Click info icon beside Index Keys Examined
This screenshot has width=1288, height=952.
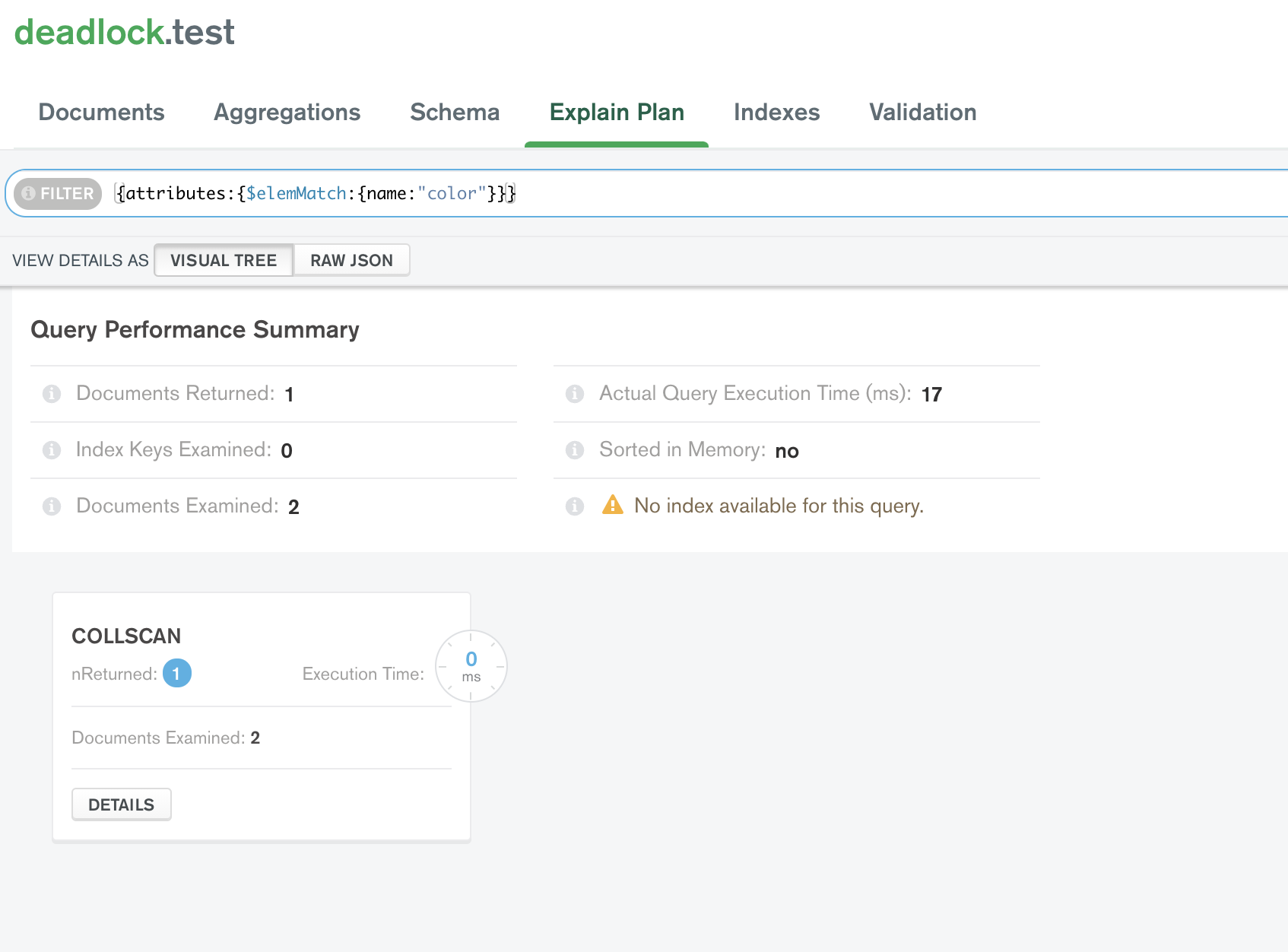point(52,450)
